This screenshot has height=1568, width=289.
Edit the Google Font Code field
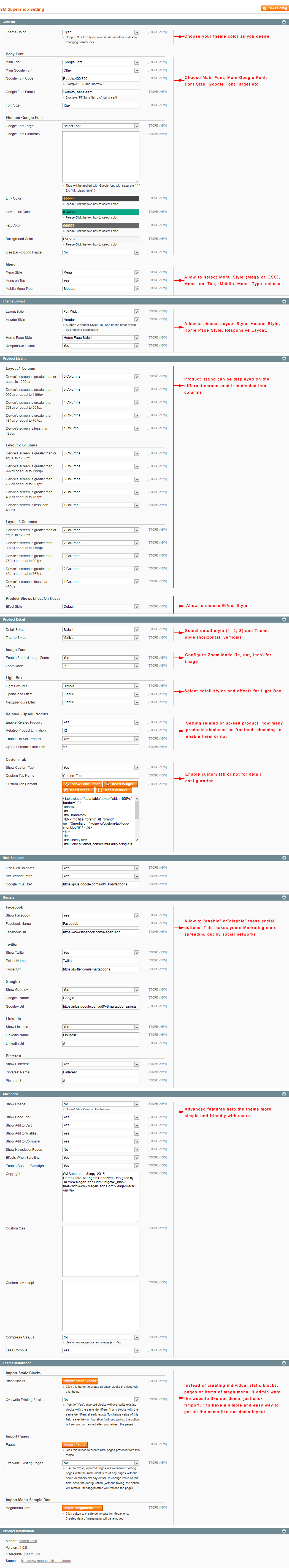(101, 78)
